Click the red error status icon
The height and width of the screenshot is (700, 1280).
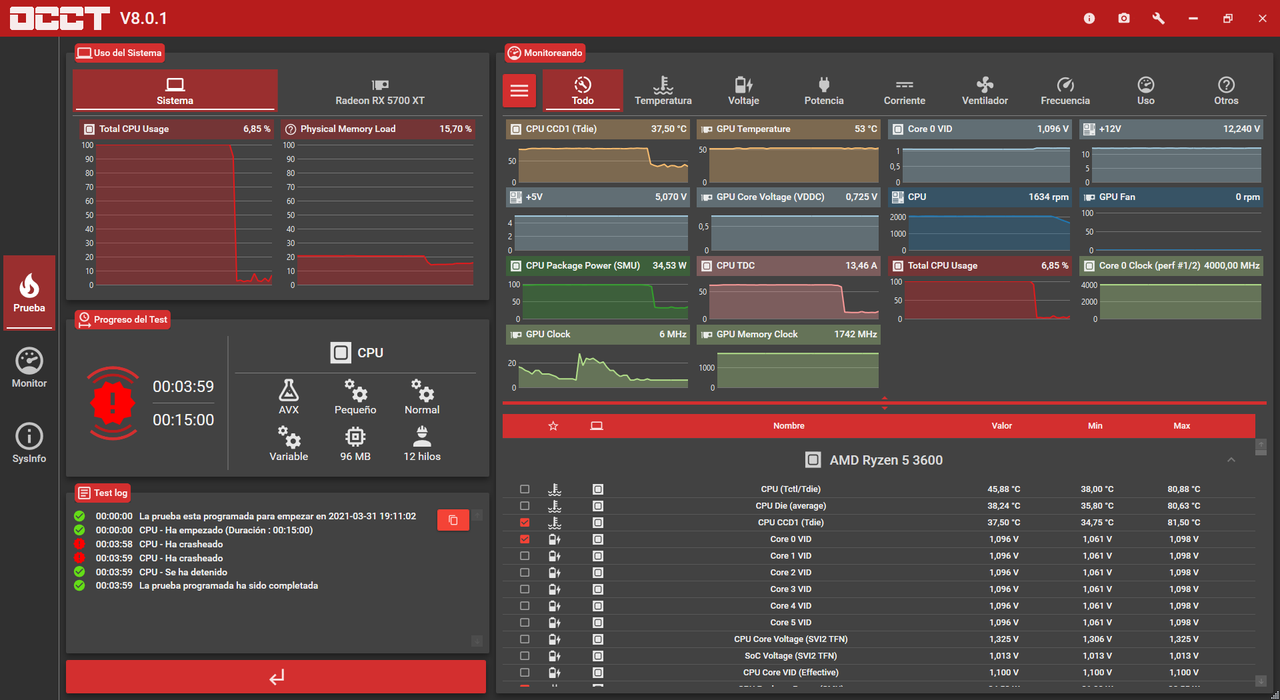point(112,403)
